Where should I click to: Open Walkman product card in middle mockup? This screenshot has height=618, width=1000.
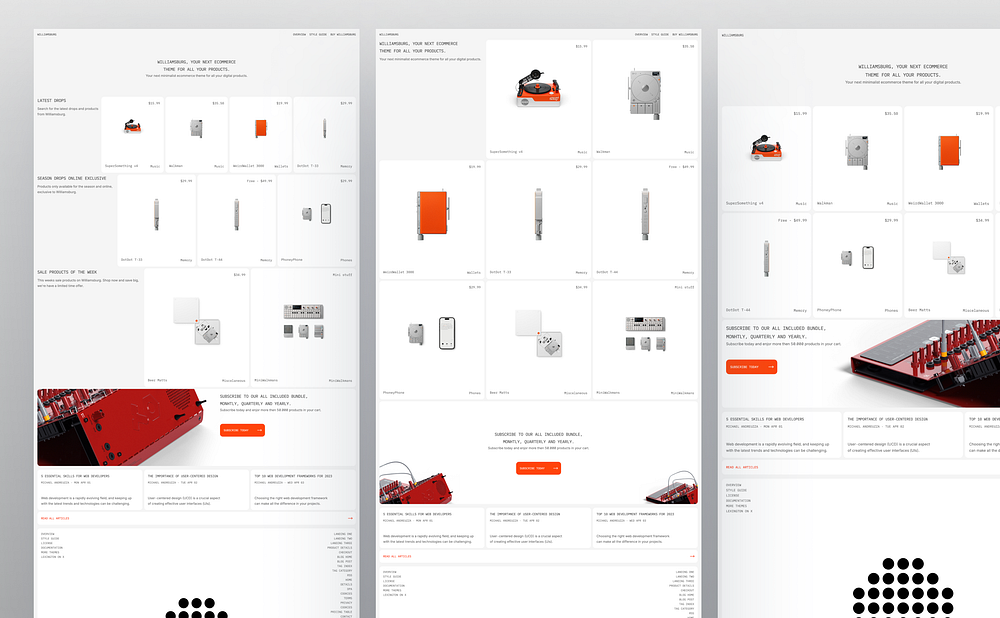[645, 99]
